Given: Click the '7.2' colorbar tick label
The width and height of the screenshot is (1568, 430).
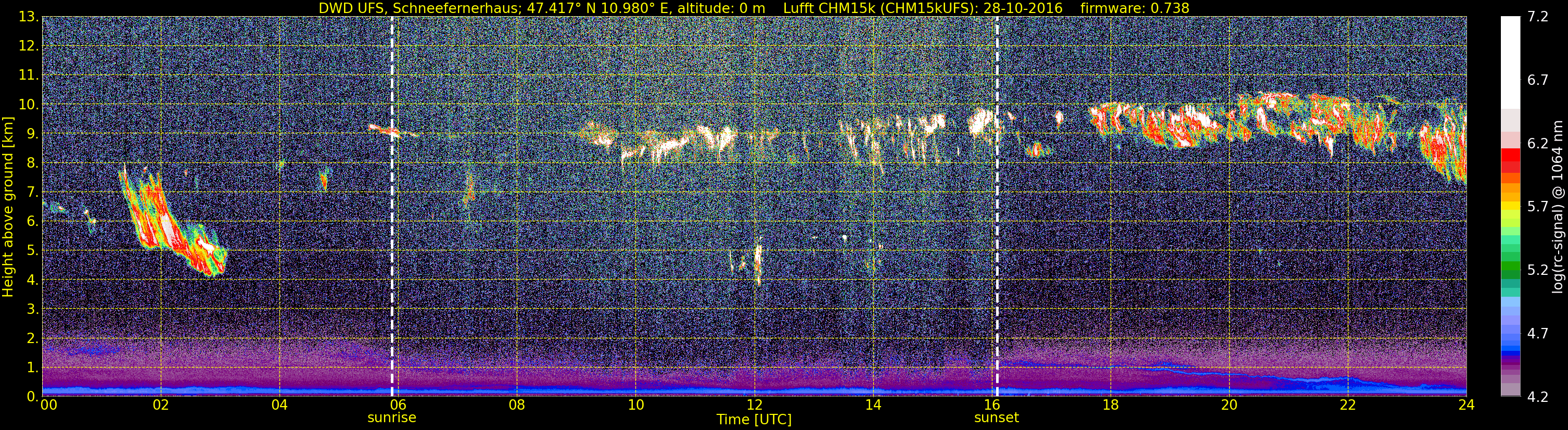Looking at the screenshot, I should pyautogui.click(x=1538, y=17).
